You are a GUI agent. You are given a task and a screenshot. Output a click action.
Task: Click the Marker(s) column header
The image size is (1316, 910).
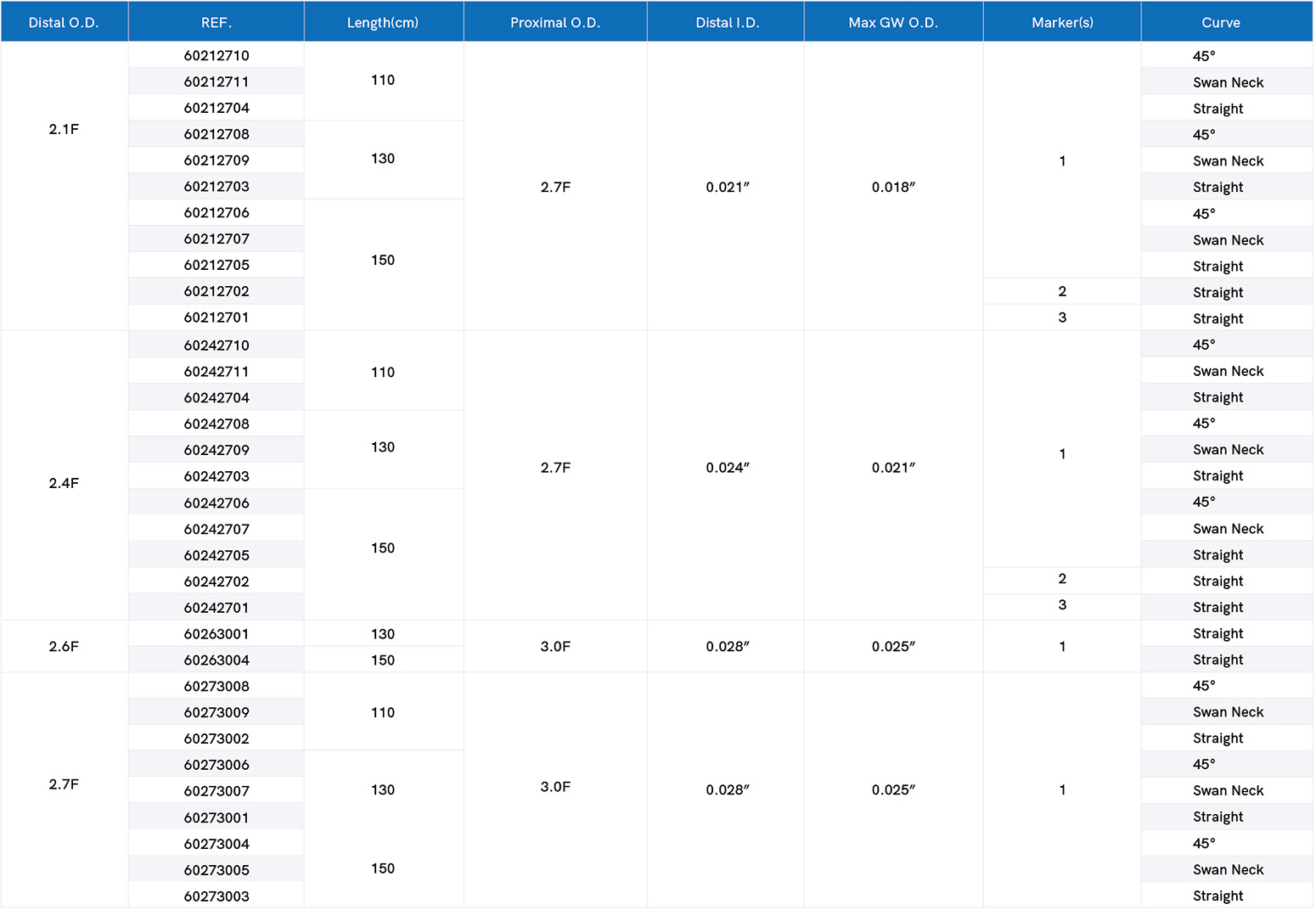coord(1062,22)
